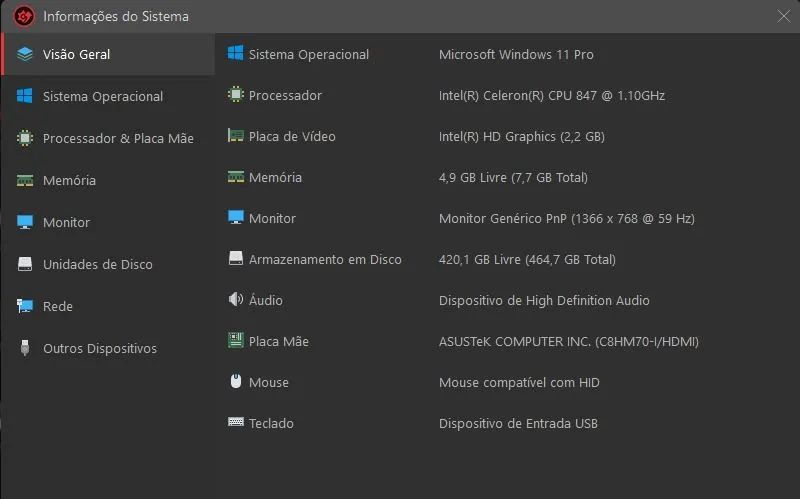Click the USB icon beside Outros Dispositivos
Viewport: 800px width, 499px height.
[x=24, y=347]
